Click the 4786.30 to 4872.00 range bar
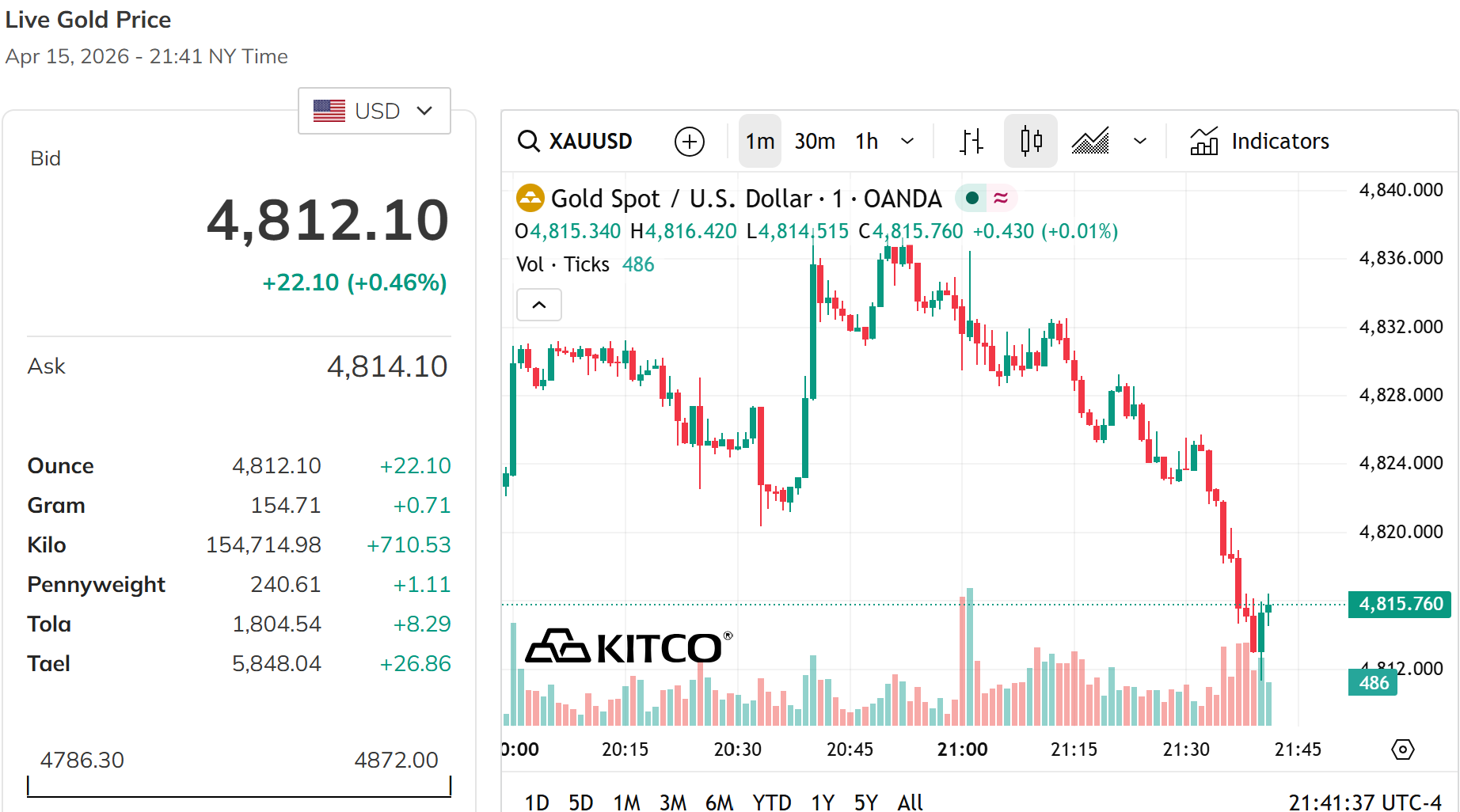This screenshot has width=1460, height=812. (x=239, y=787)
